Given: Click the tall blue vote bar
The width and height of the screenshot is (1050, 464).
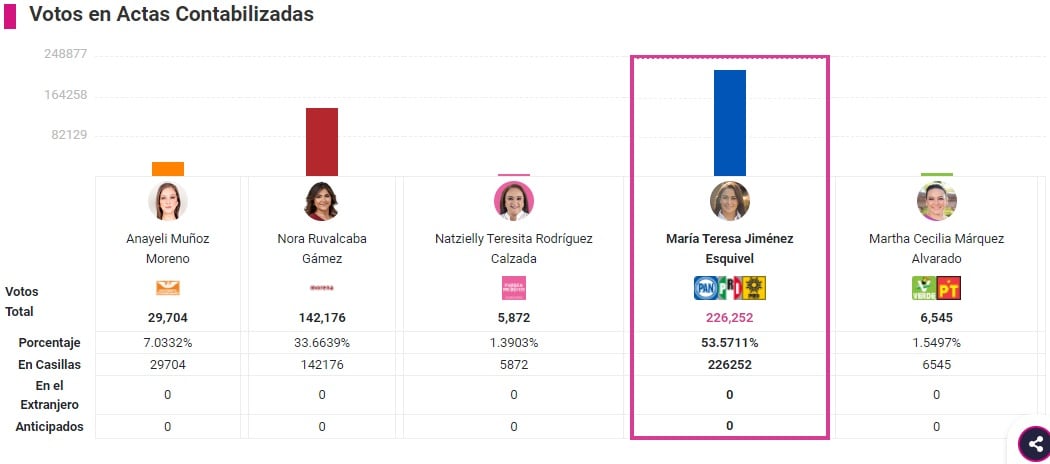Looking at the screenshot, I should (729, 123).
